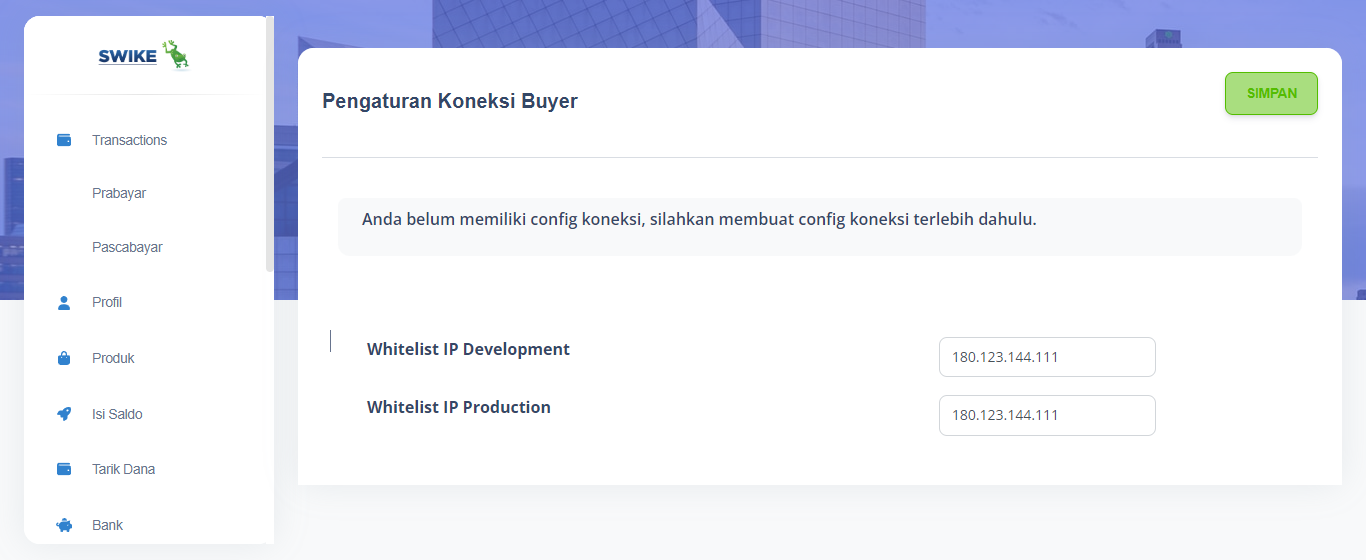This screenshot has width=1366, height=560.
Task: Click the shopping bag icon beside Produk
Action: [x=64, y=358]
